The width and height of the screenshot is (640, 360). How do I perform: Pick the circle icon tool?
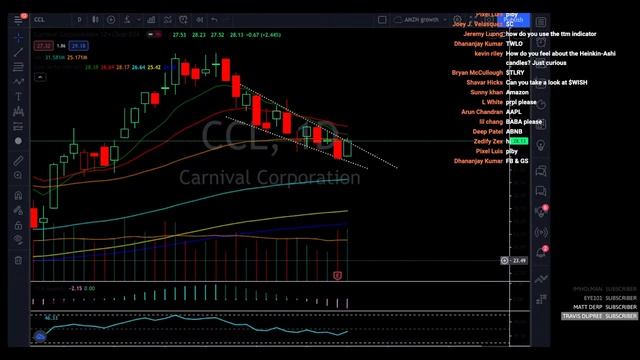pos(18,141)
